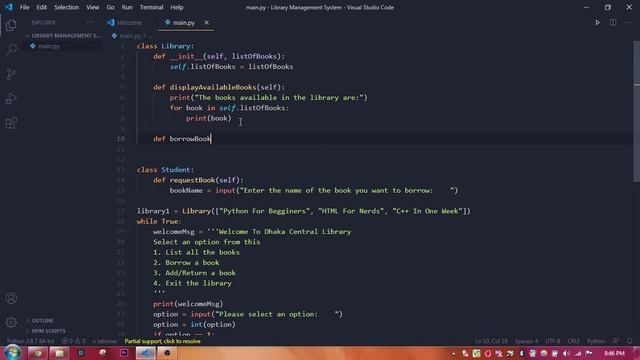Place cursor at end of def borrowBook

coord(211,139)
